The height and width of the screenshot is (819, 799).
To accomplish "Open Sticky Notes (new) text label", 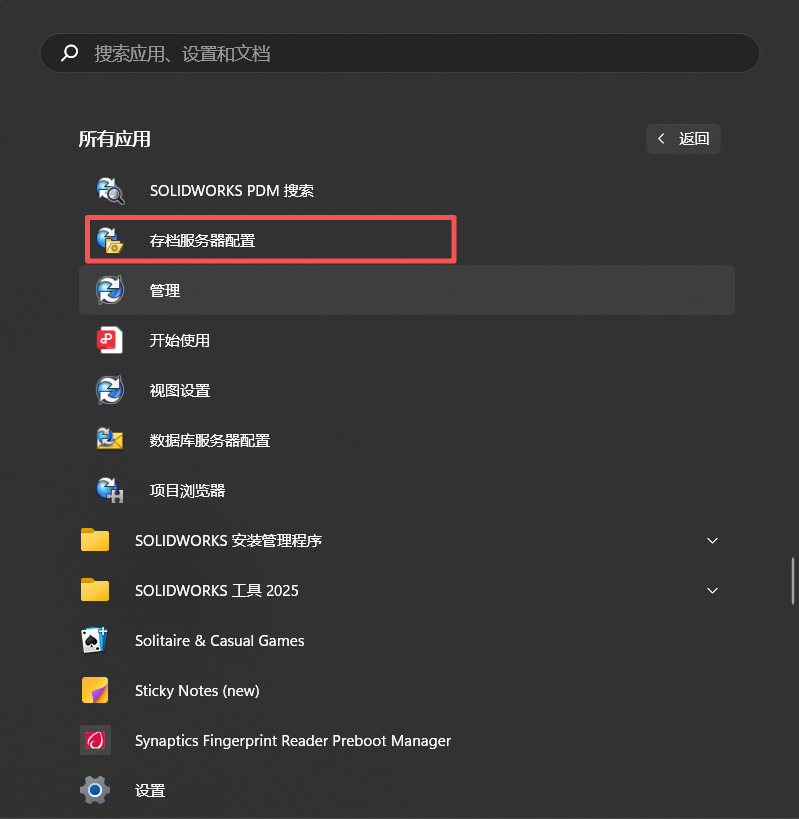I will [197, 691].
